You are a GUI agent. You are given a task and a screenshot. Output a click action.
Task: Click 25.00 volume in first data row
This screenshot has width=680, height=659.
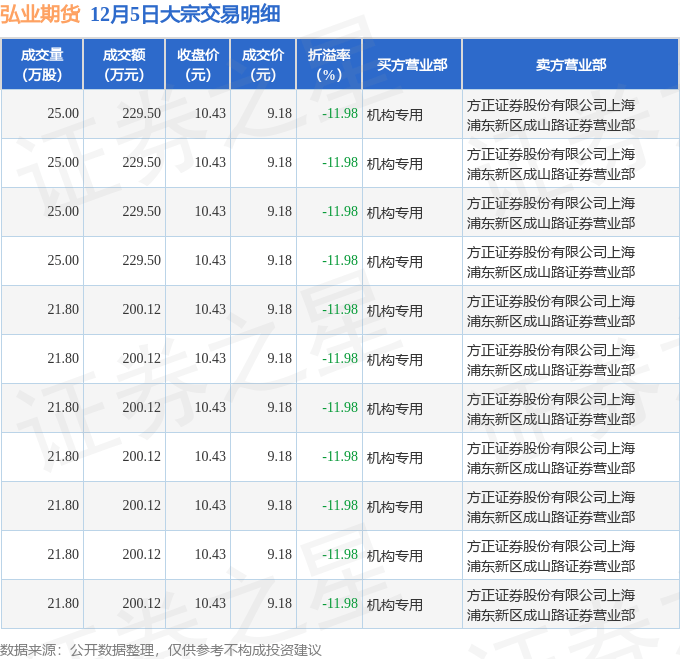(x=62, y=114)
